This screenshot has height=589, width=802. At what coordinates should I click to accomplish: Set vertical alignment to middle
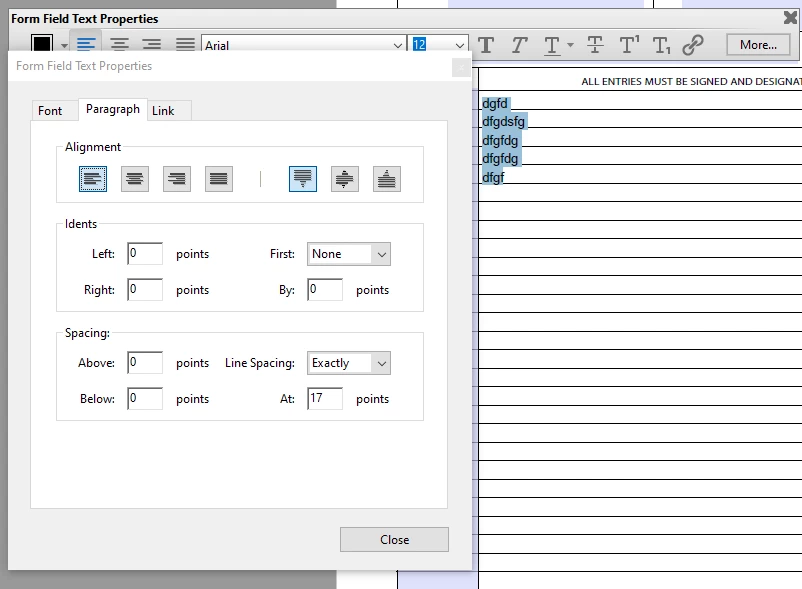[345, 179]
